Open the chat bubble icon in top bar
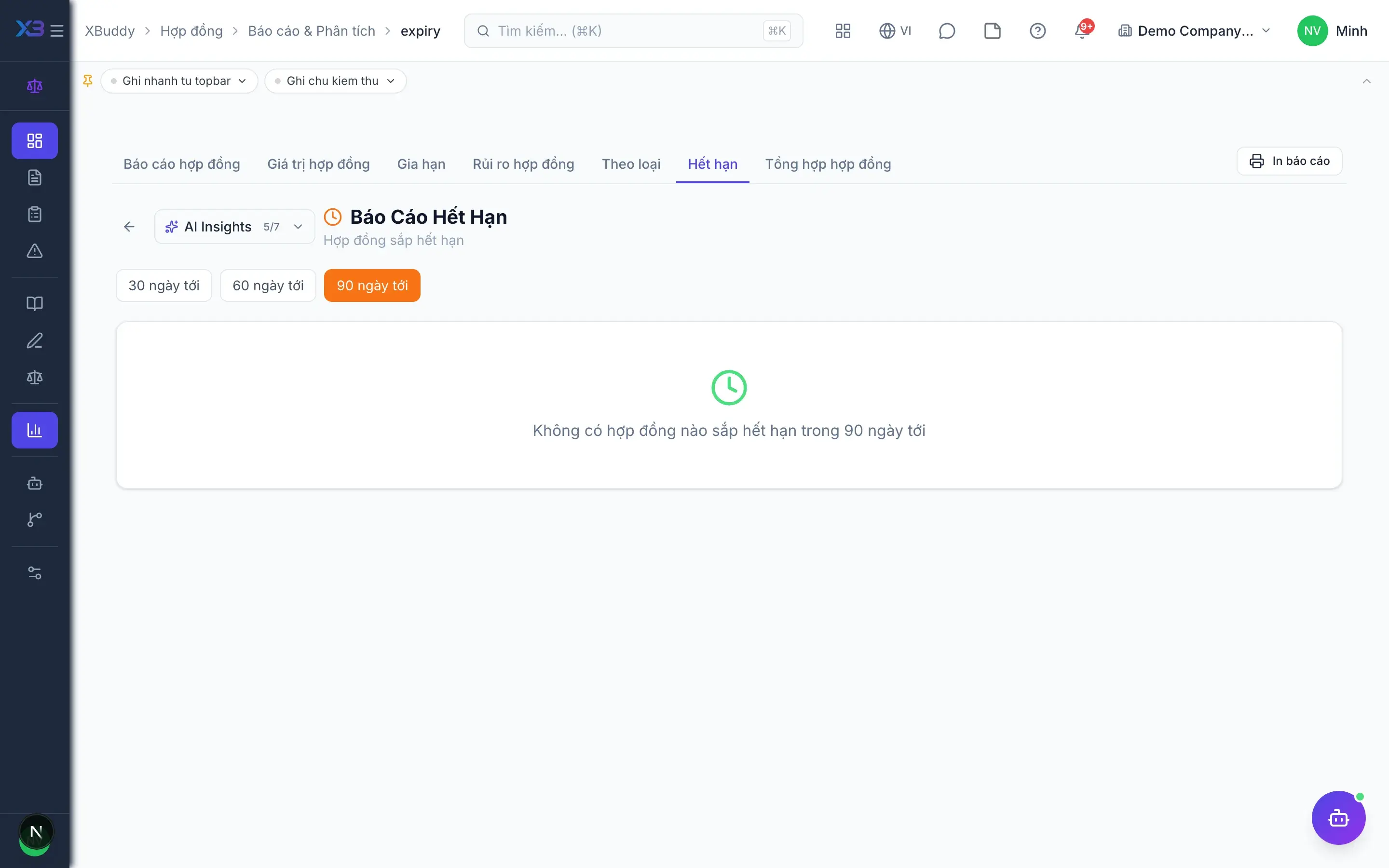The image size is (1389, 868). click(946, 31)
